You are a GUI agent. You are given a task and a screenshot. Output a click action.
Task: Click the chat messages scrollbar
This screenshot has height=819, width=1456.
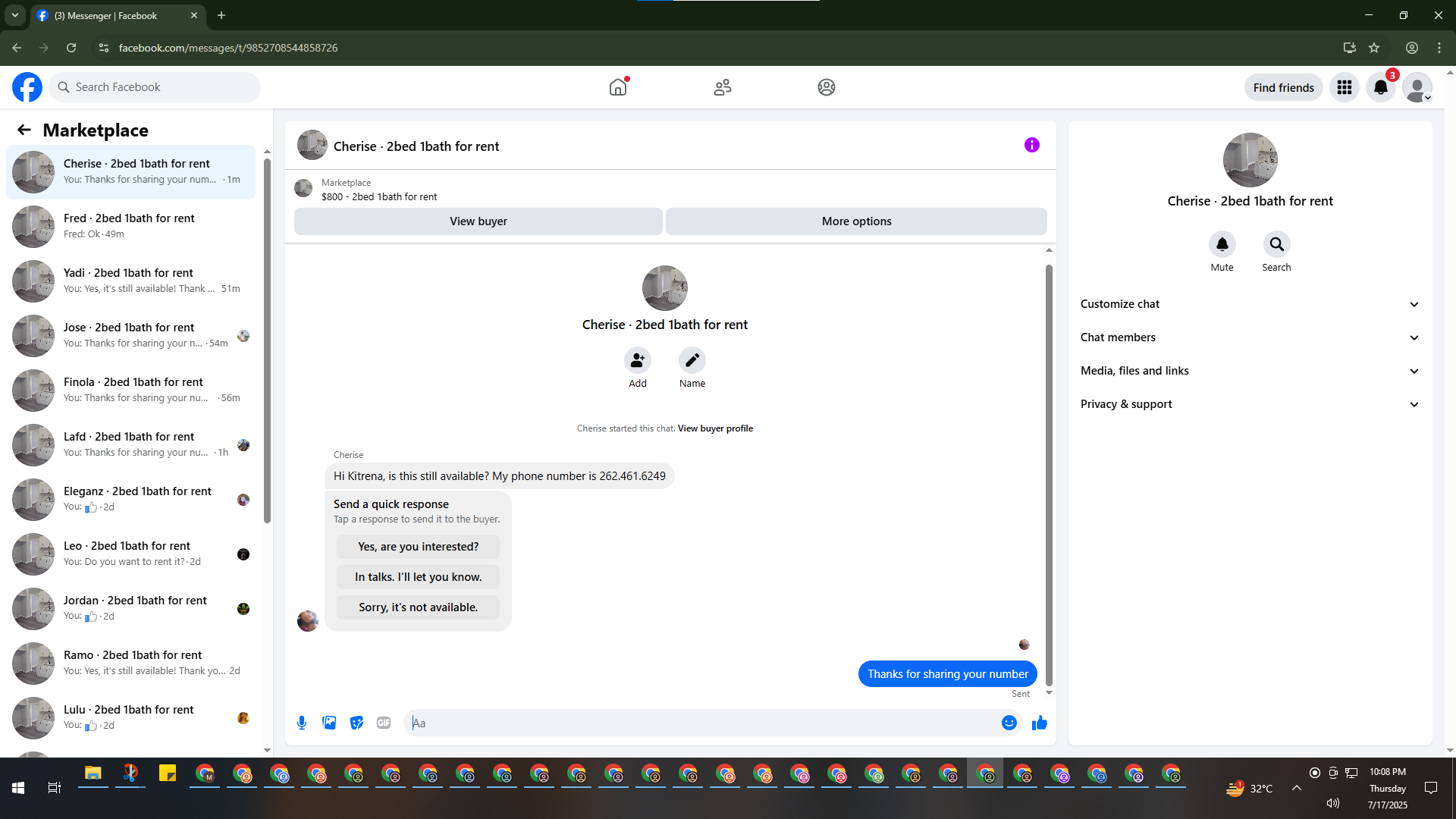(x=1049, y=474)
